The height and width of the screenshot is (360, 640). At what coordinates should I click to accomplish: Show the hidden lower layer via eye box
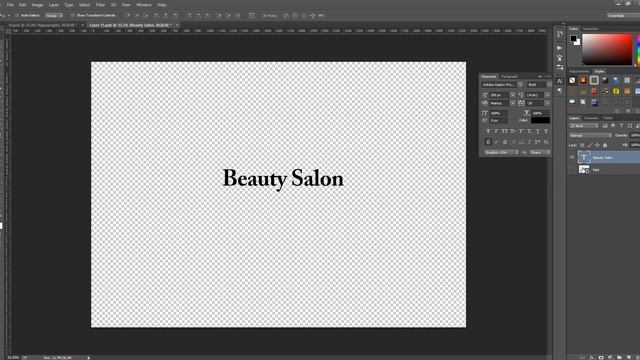pos(572,169)
